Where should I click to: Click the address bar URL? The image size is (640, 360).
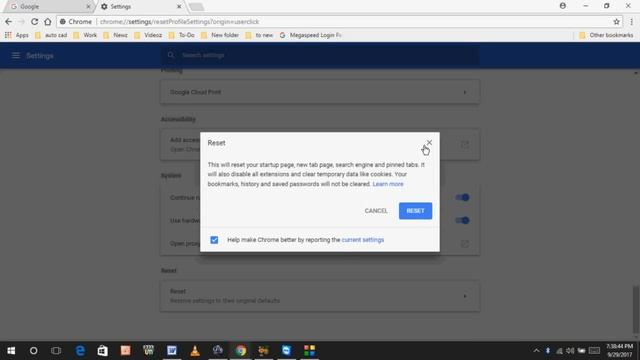pyautogui.click(x=180, y=22)
